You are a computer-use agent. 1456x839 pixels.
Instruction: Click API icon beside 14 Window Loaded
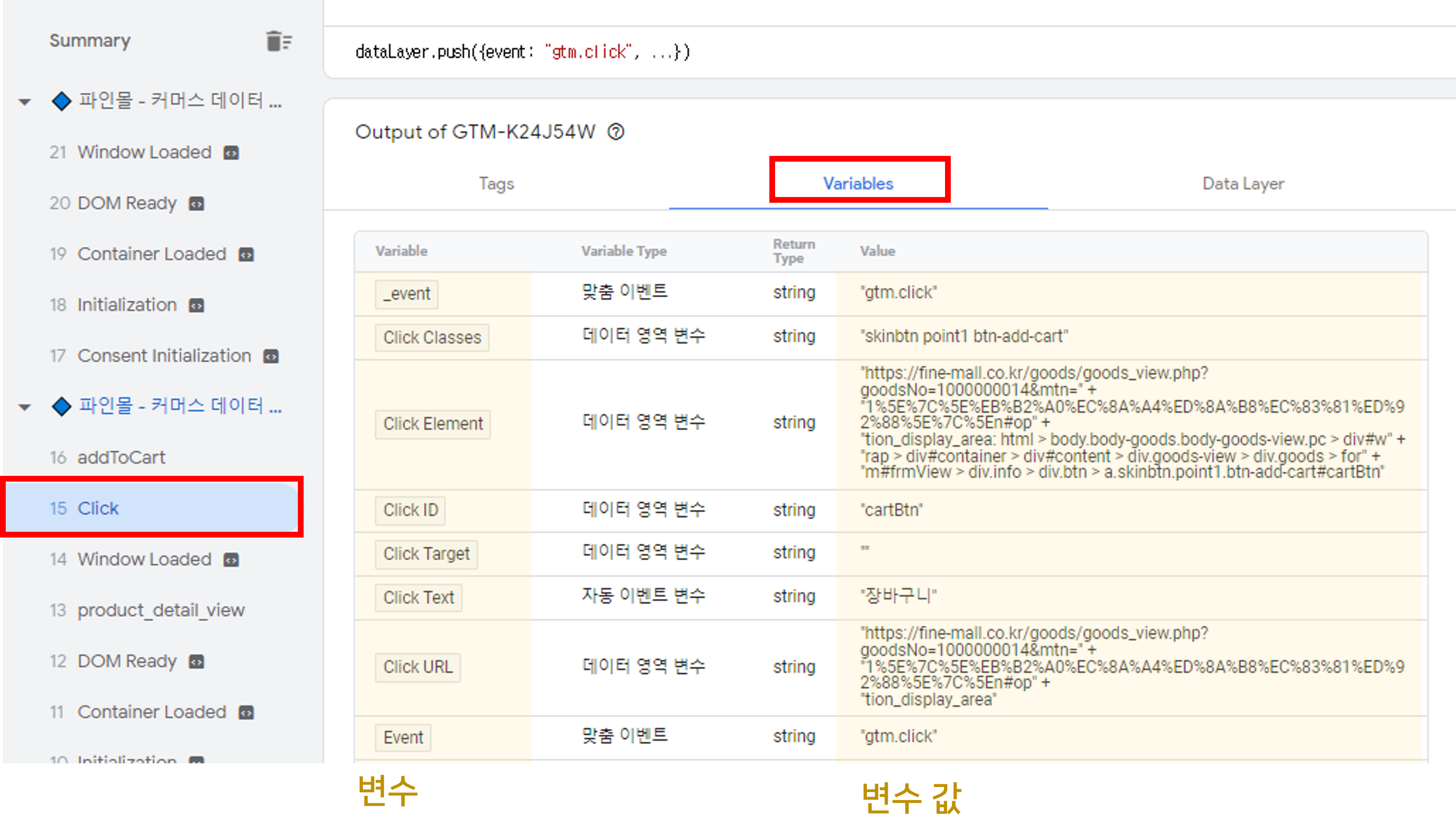231,560
